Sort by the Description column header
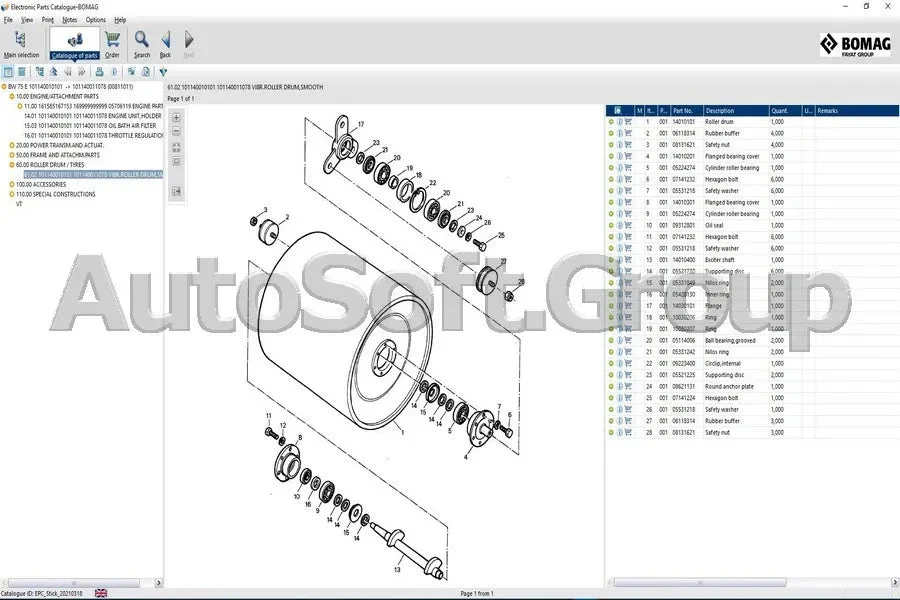 pos(736,111)
